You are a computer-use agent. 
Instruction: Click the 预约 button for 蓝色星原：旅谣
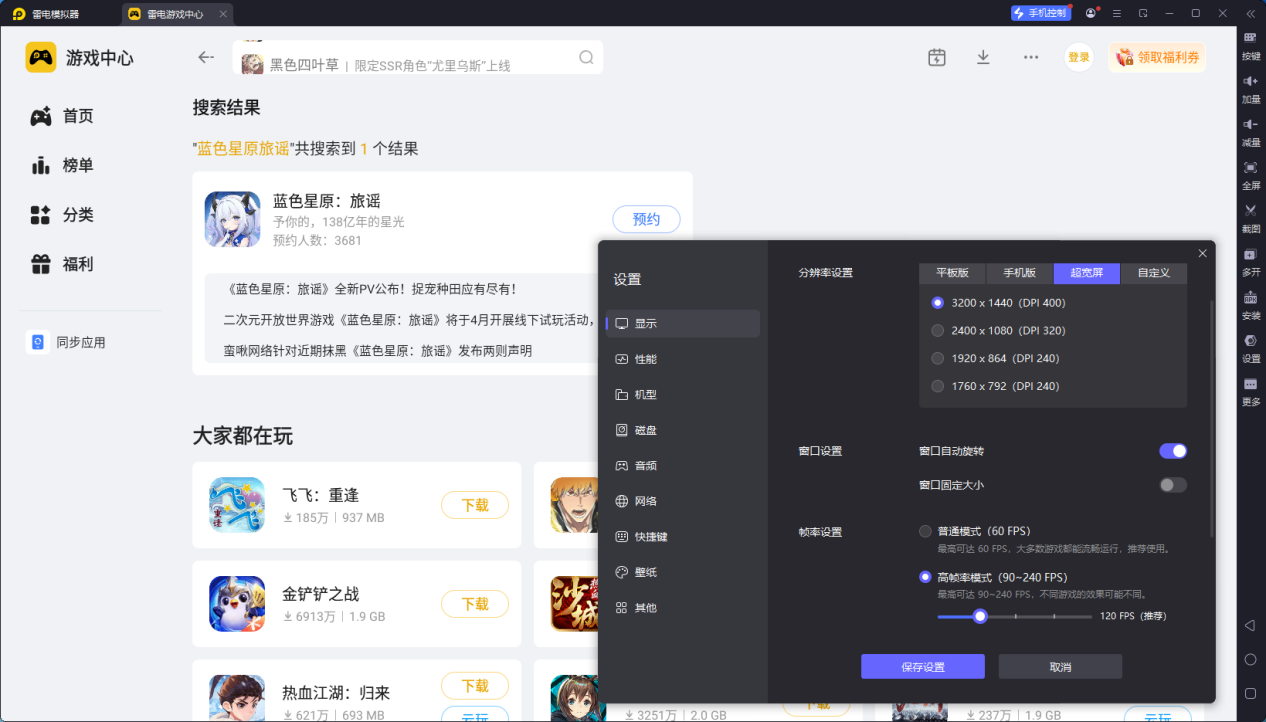pos(645,219)
